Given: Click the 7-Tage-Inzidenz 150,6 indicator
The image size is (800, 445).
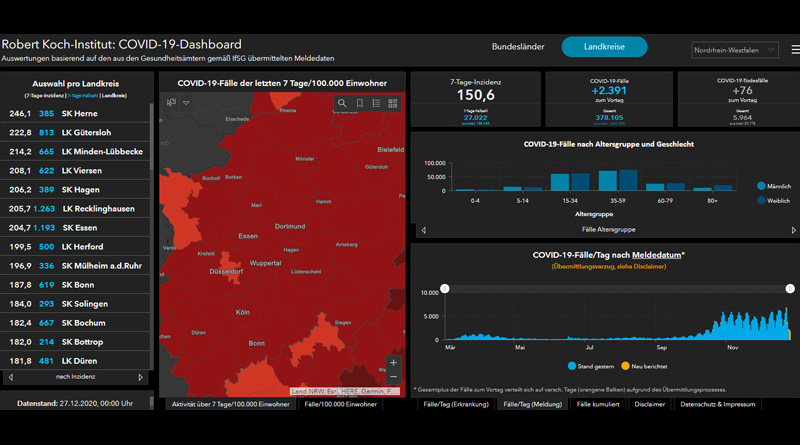Looking at the screenshot, I should point(476,99).
